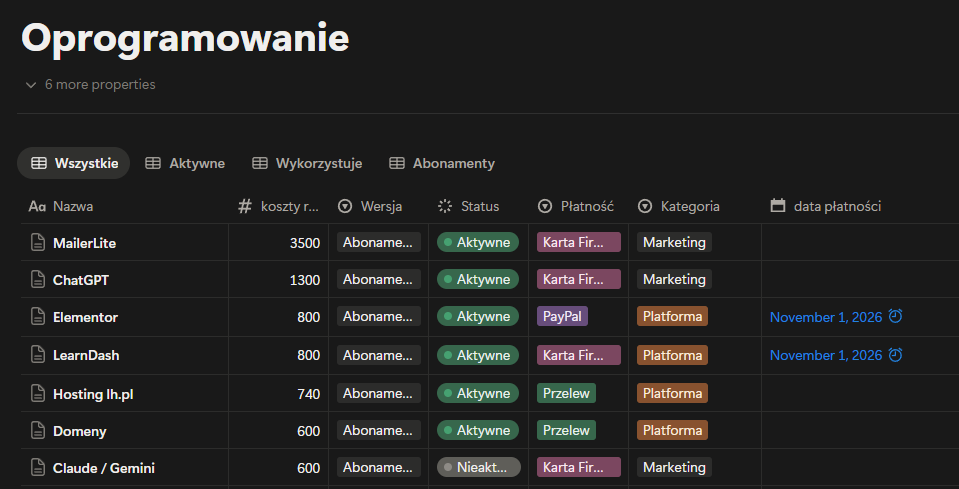959x489 pixels.
Task: Click the table icon on the Aktywne tab
Action: [x=152, y=163]
